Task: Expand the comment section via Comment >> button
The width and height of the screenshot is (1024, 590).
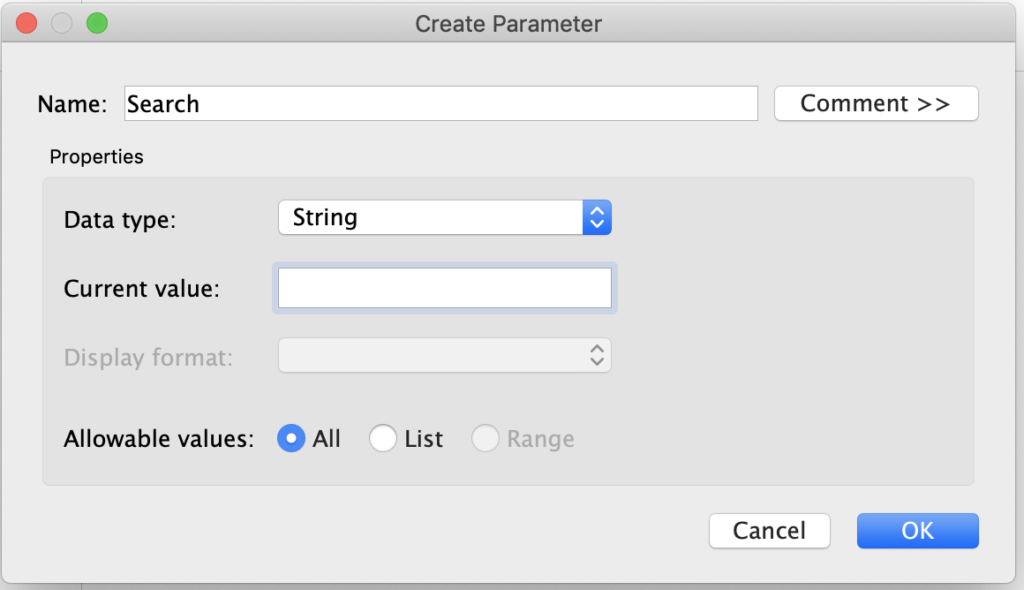Action: (x=876, y=103)
